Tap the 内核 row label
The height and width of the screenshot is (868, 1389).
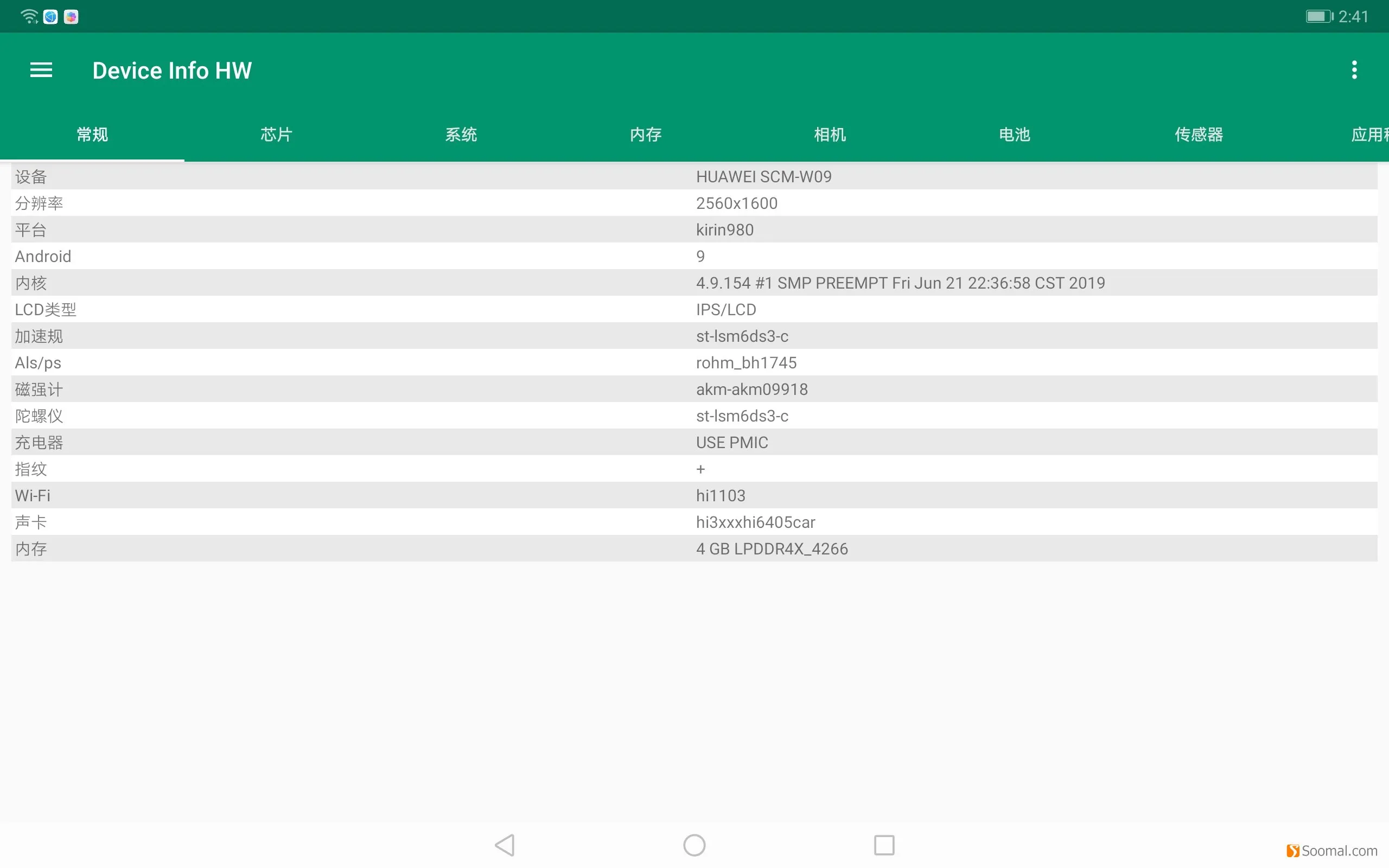coord(31,283)
